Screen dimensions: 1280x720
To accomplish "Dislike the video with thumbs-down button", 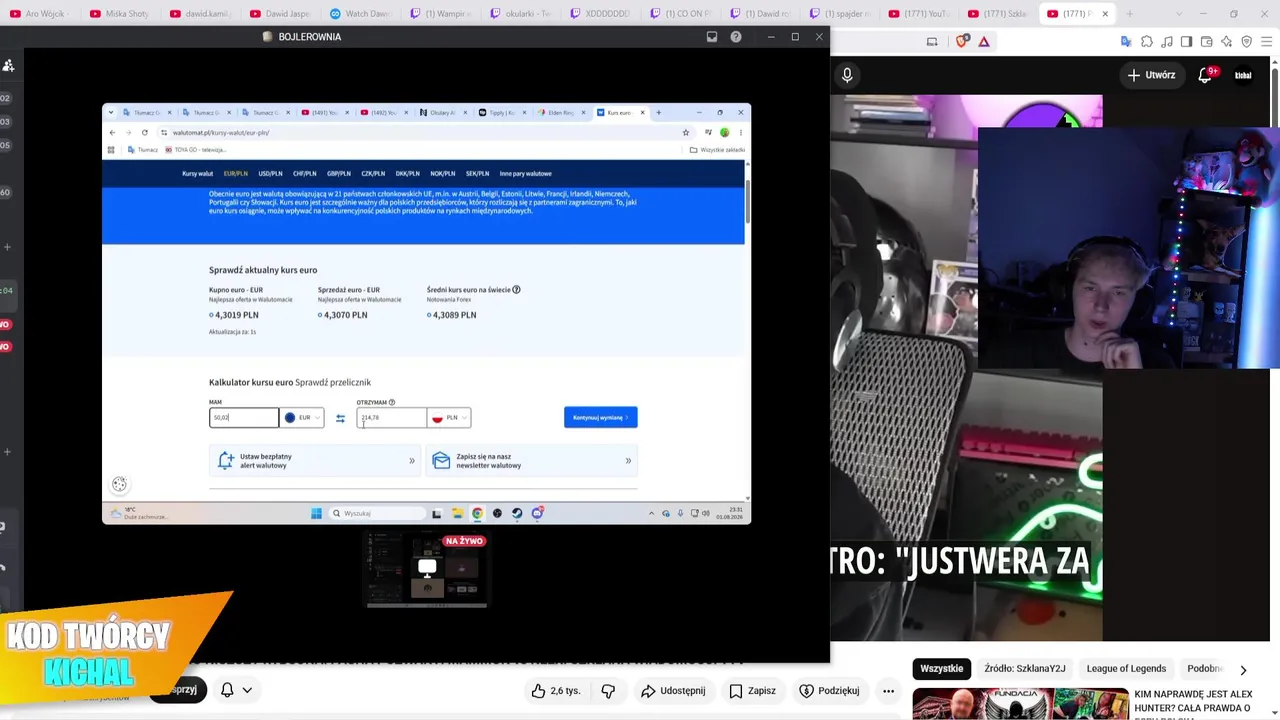I will tap(608, 690).
